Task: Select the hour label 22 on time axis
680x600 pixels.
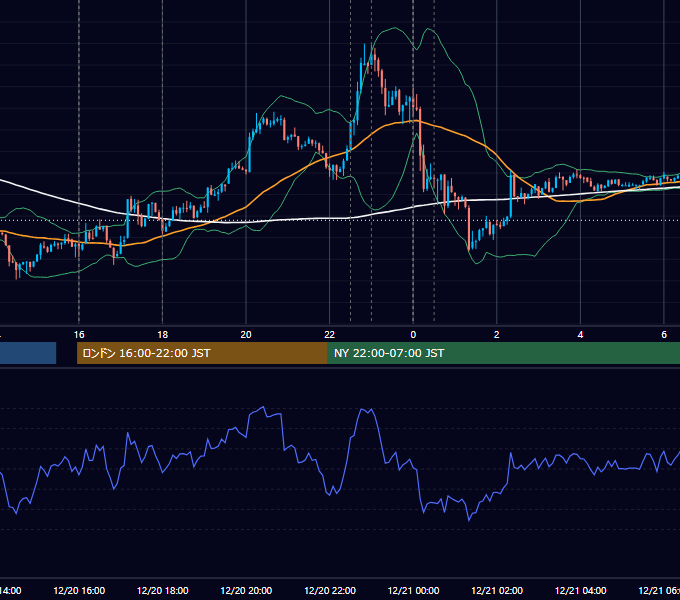Action: [330, 335]
